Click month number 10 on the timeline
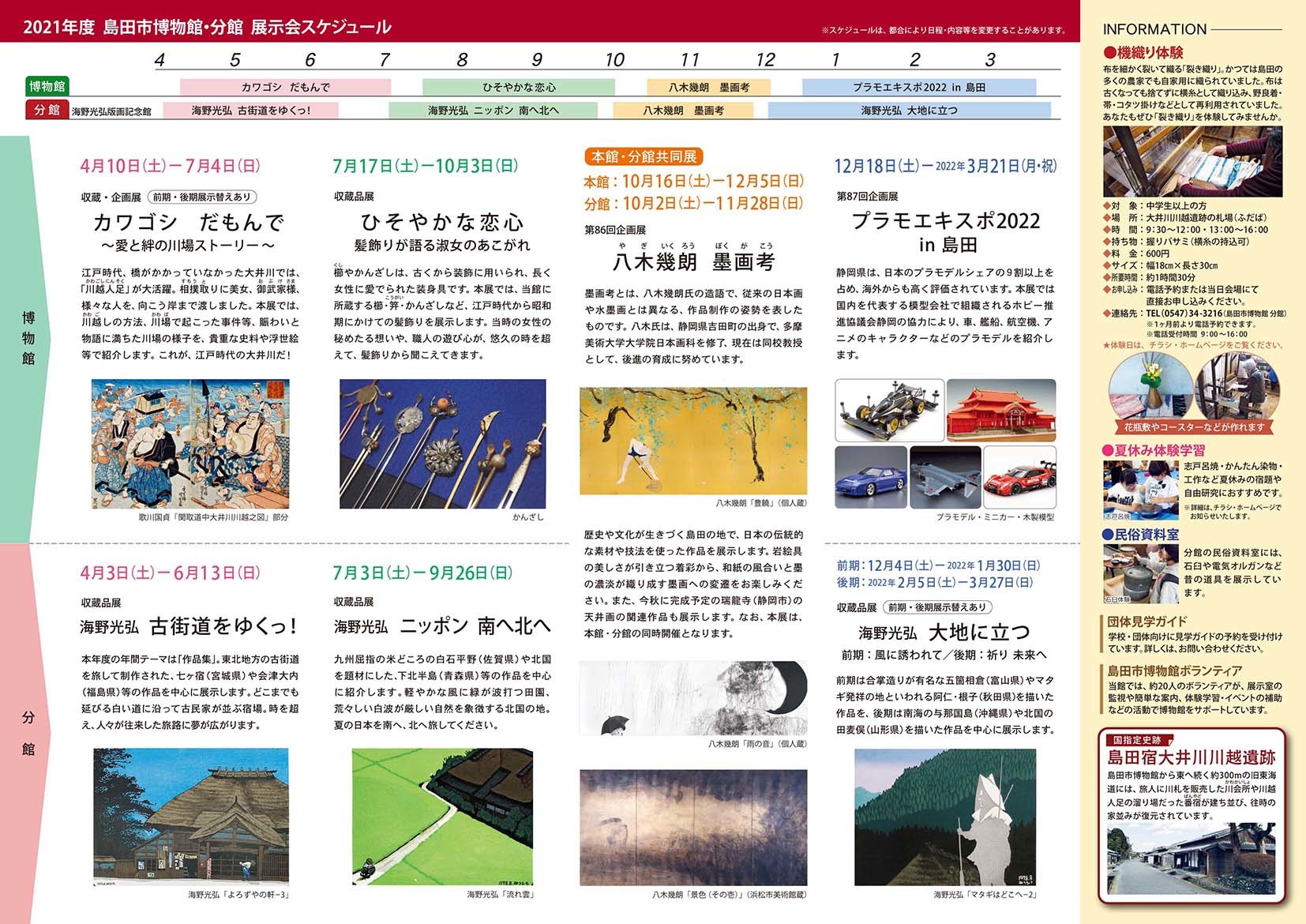The width and height of the screenshot is (1306, 924). 614,60
